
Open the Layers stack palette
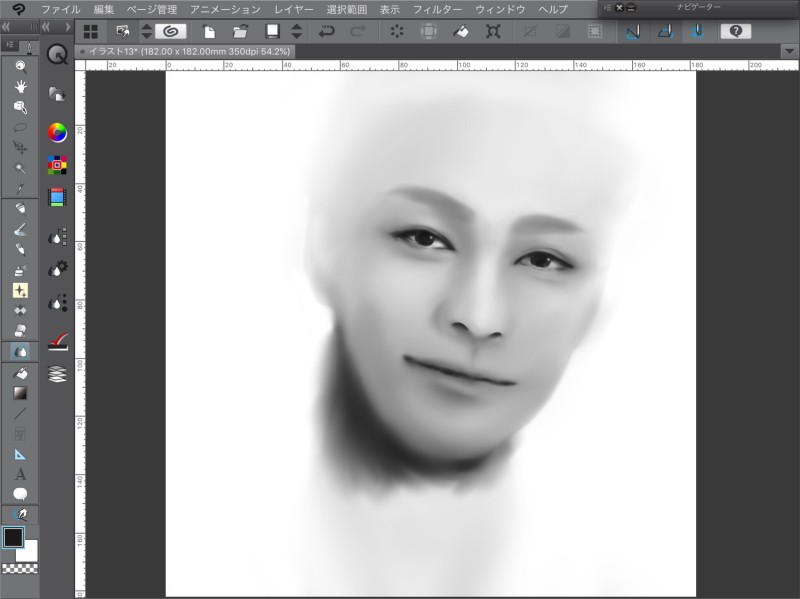click(57, 374)
